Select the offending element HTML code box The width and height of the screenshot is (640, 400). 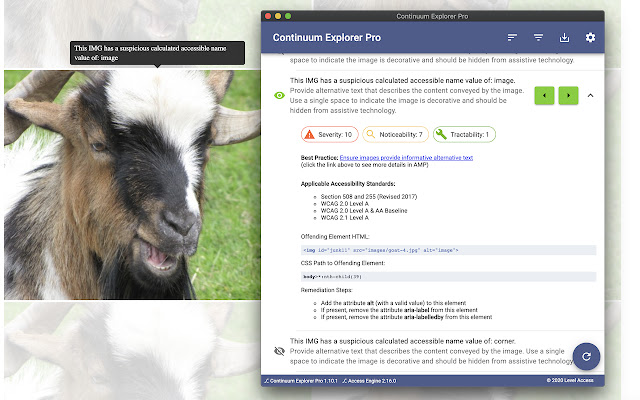tap(448, 250)
